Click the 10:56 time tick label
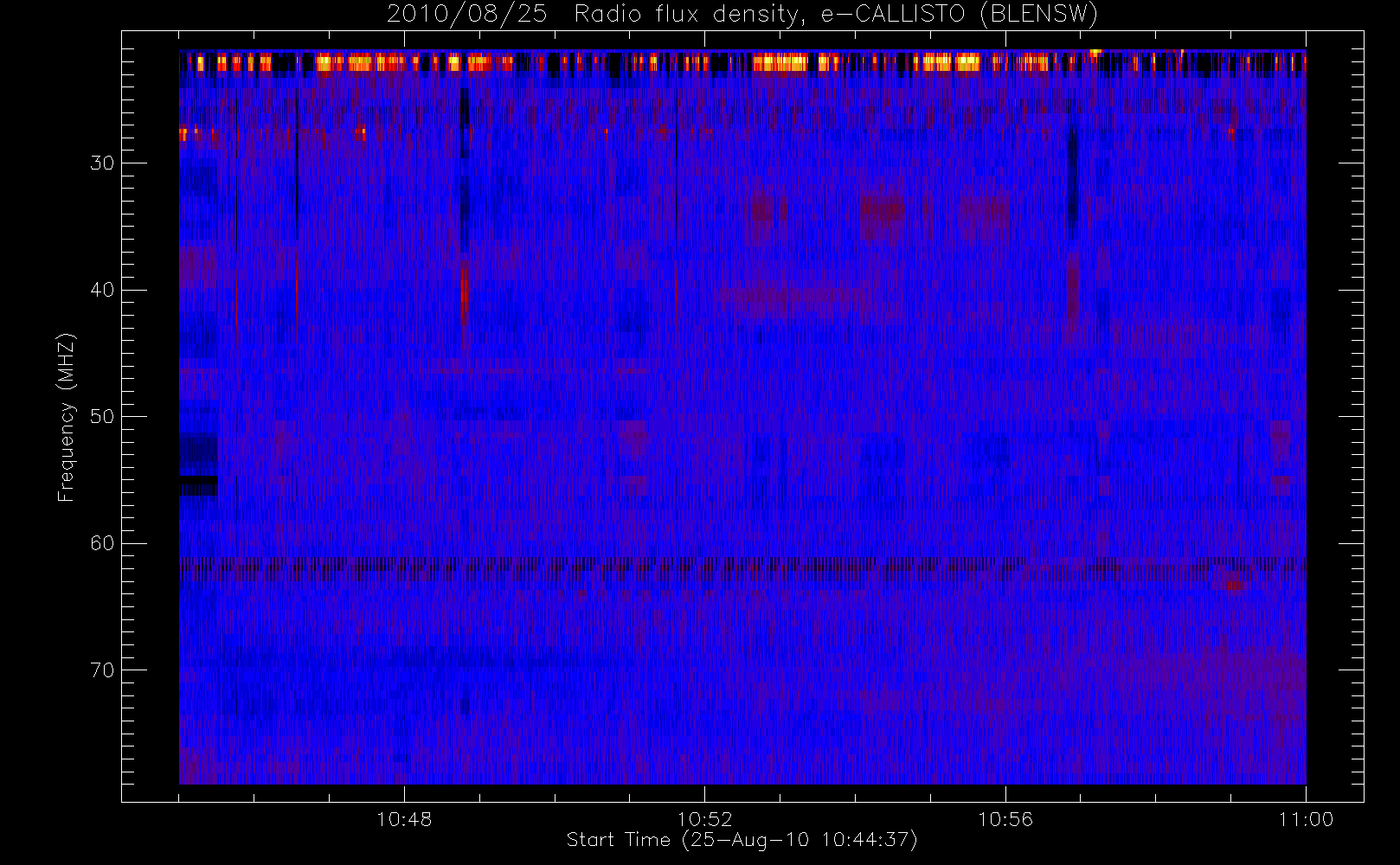Image resolution: width=1400 pixels, height=865 pixels. [x=1005, y=819]
